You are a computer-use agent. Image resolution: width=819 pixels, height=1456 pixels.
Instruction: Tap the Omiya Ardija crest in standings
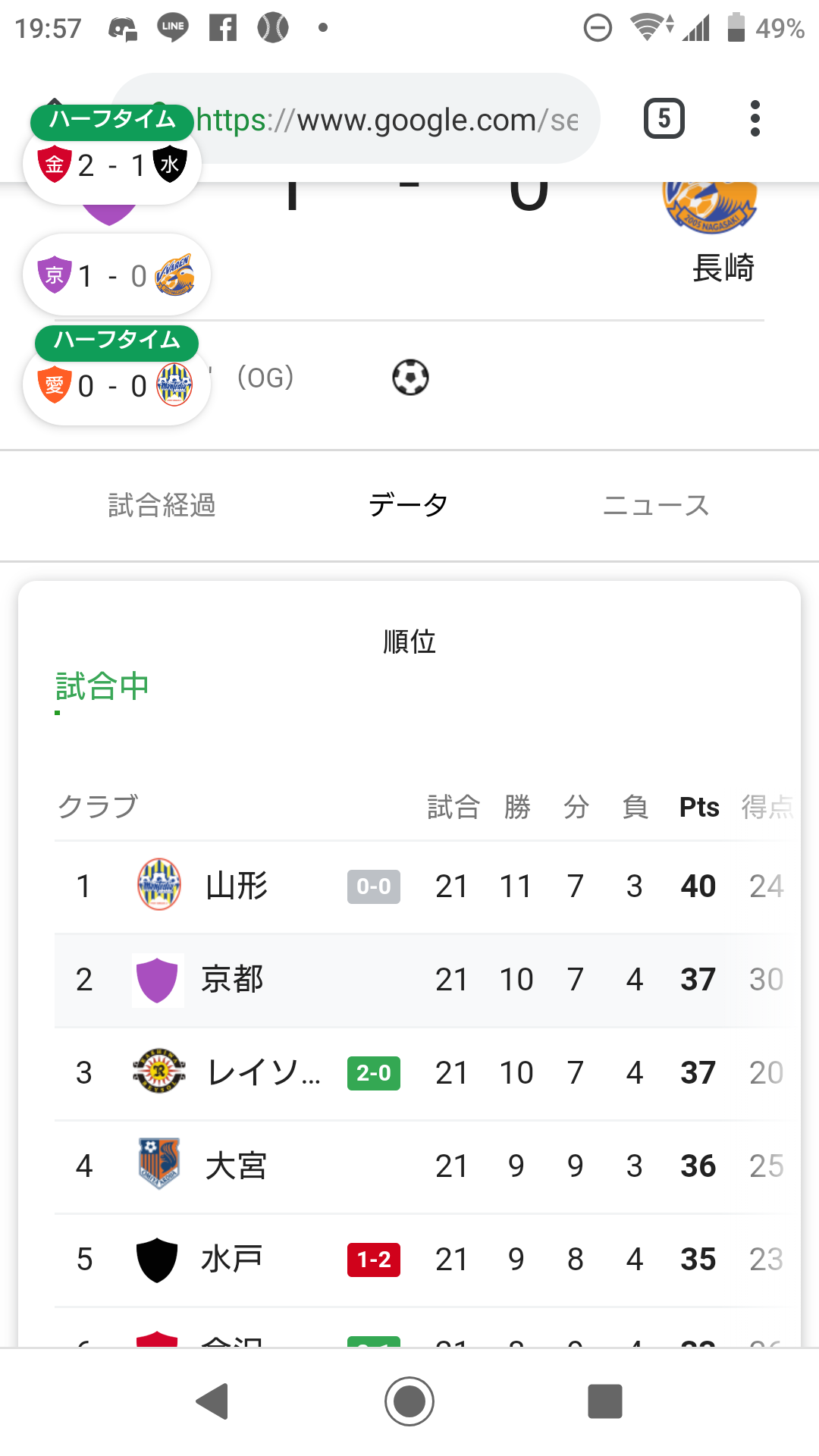[x=159, y=1164]
